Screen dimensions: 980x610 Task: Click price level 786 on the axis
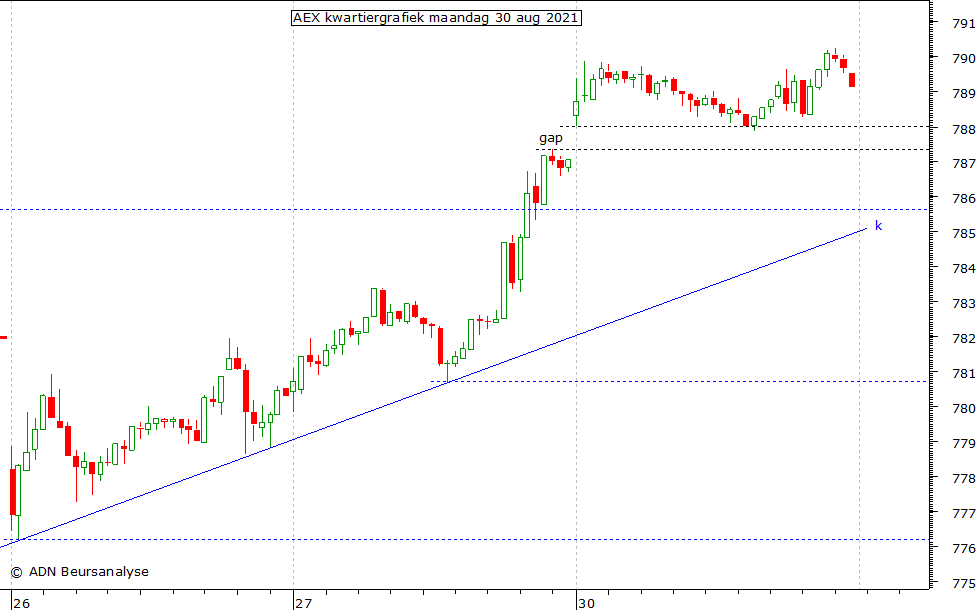964,199
